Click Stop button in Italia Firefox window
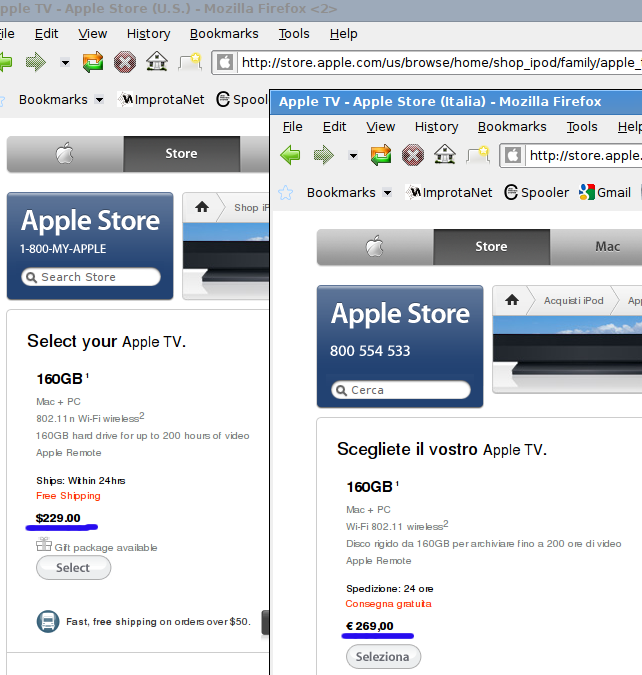 (413, 155)
